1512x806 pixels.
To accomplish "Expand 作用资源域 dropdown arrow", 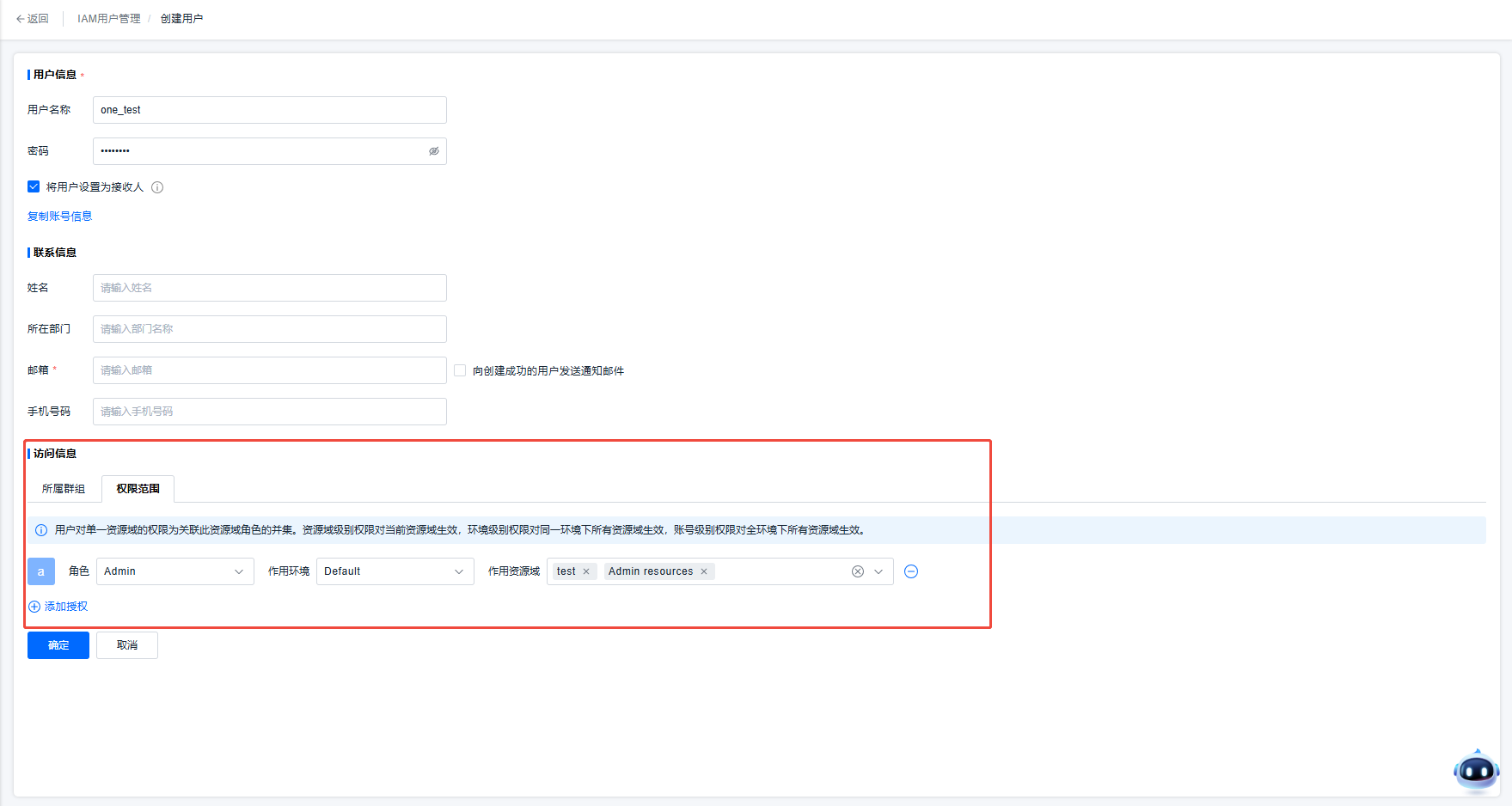I will pyautogui.click(x=878, y=571).
